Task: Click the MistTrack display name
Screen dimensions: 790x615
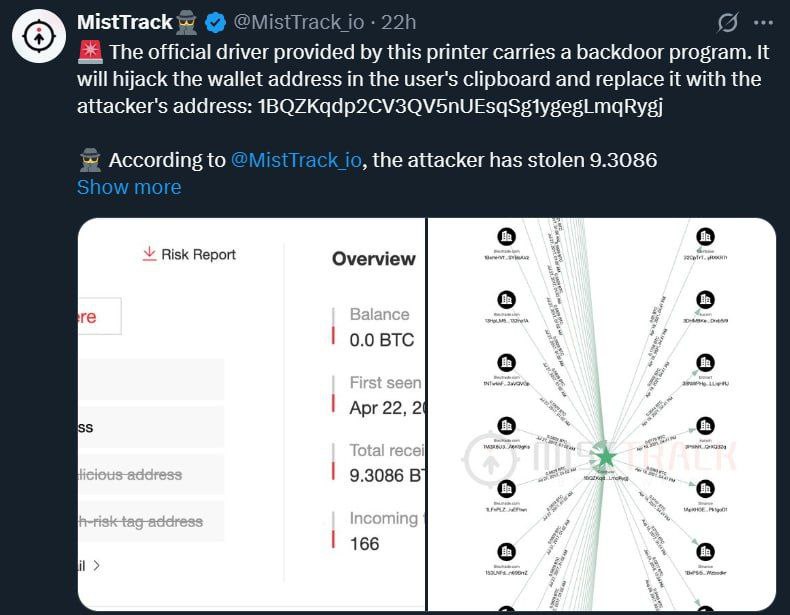Action: point(124,22)
